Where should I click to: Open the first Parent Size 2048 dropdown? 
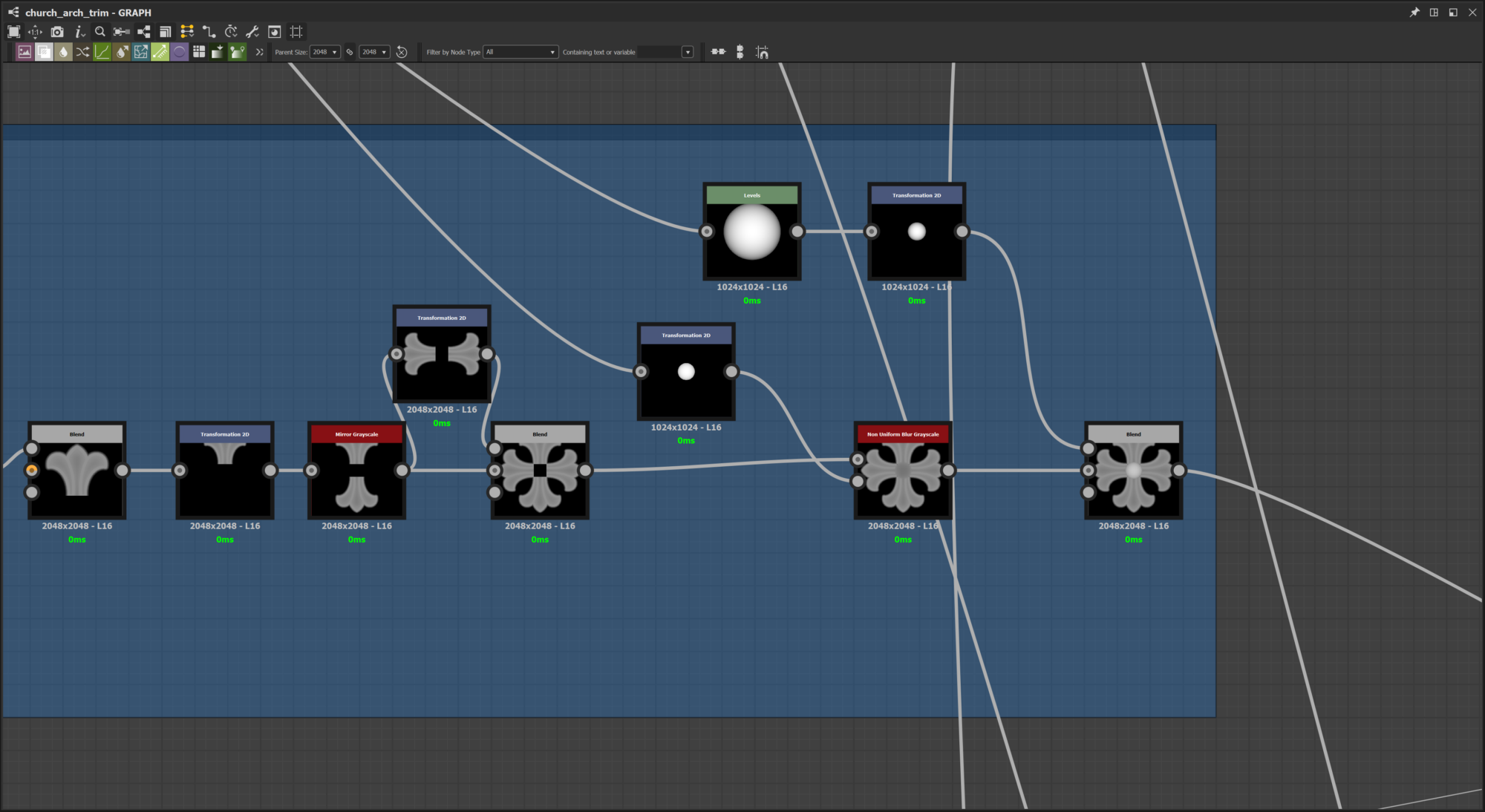click(325, 52)
